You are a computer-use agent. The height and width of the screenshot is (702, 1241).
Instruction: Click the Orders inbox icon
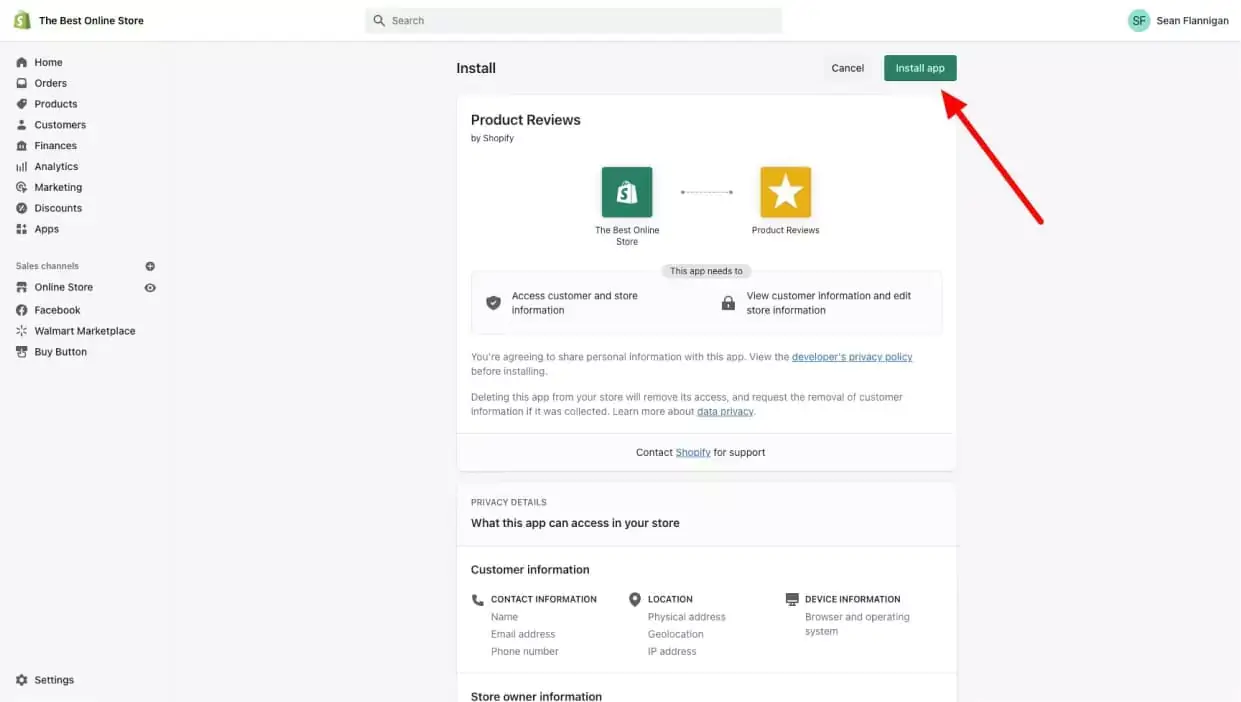22,83
